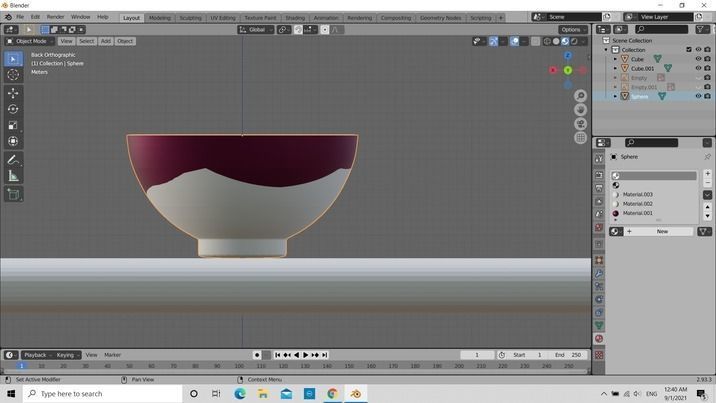Viewport: 716px width, 403px height.
Task: Select the Annotate tool
Action: tap(13, 160)
